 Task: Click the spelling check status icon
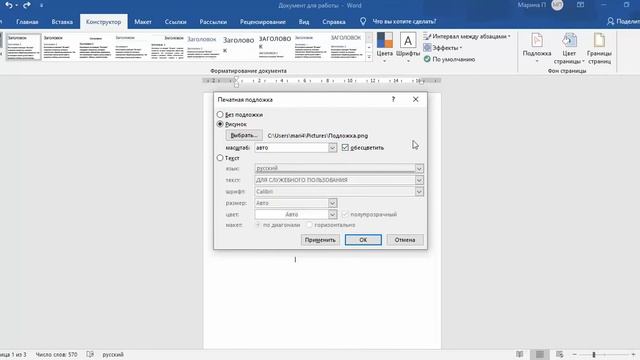point(90,354)
